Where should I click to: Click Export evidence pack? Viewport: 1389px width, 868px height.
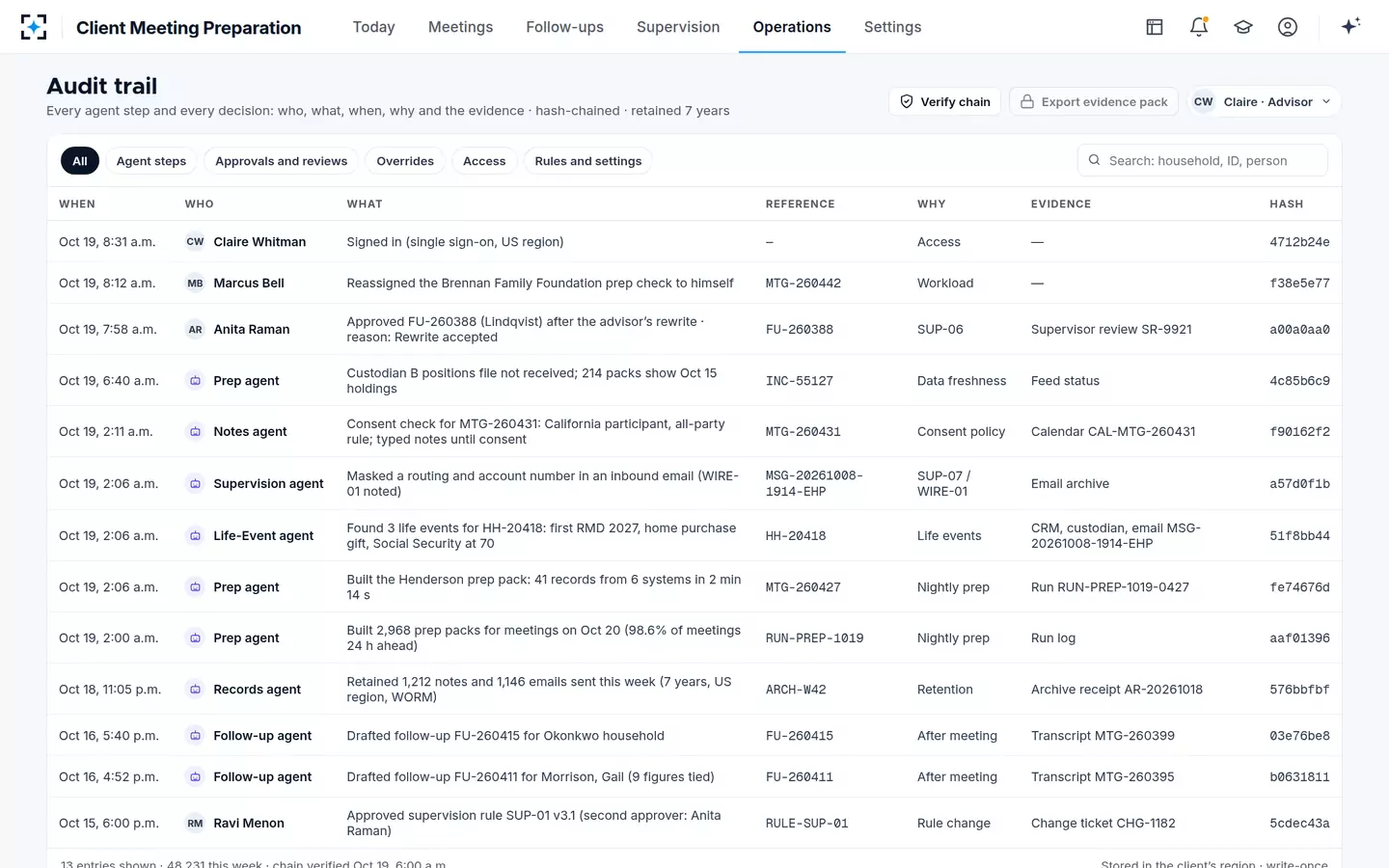[1094, 101]
